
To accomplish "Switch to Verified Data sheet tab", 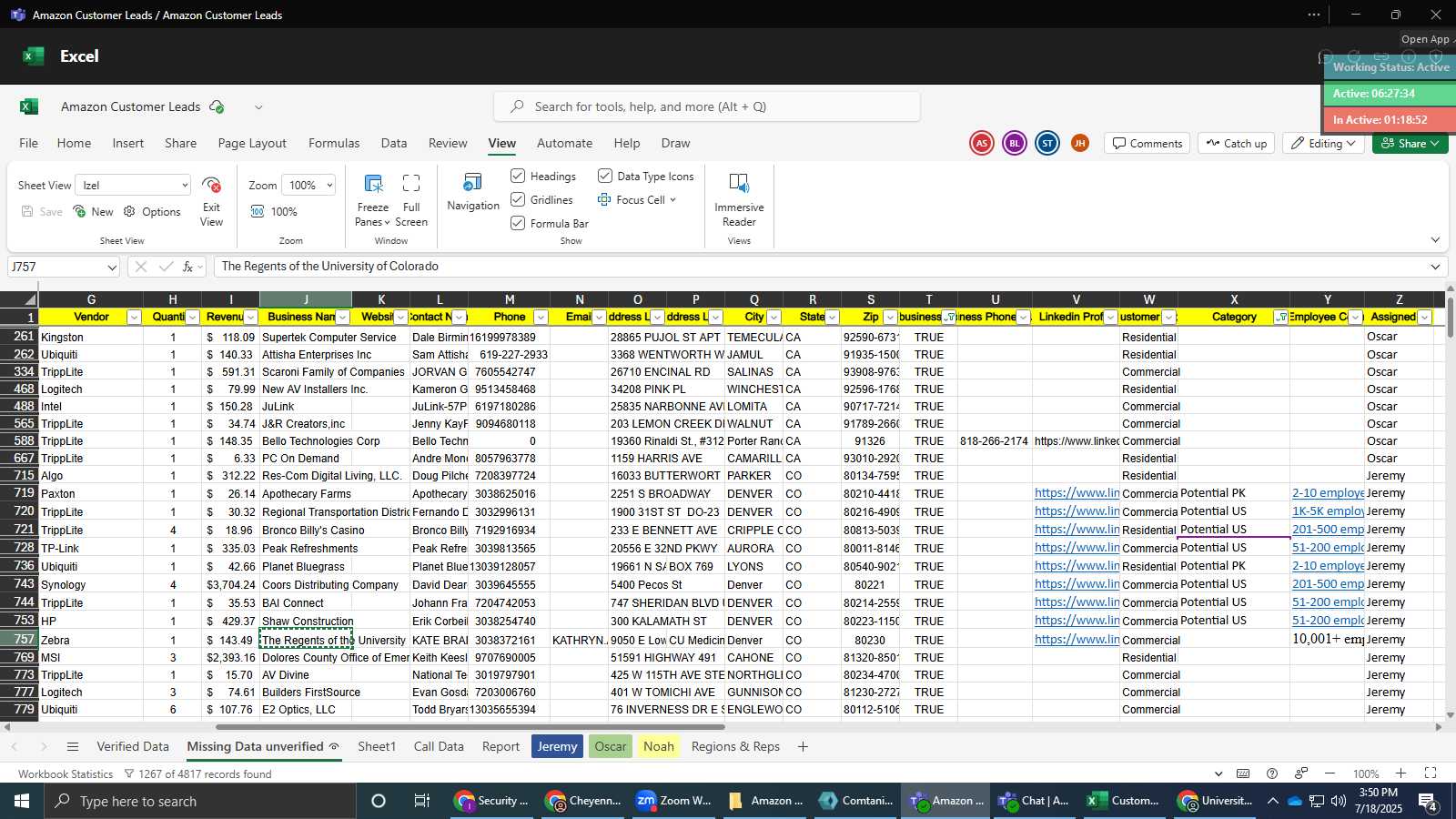I will coord(133,746).
